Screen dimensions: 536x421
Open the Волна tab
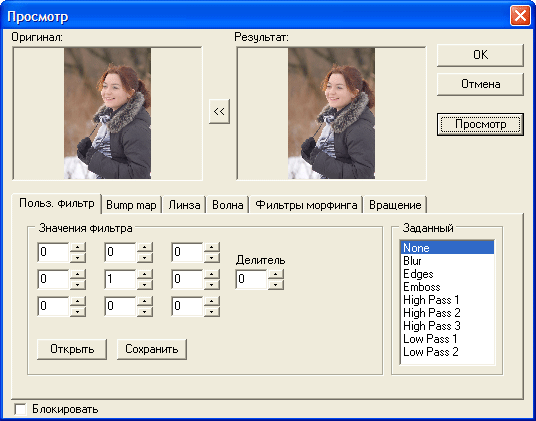click(x=228, y=205)
